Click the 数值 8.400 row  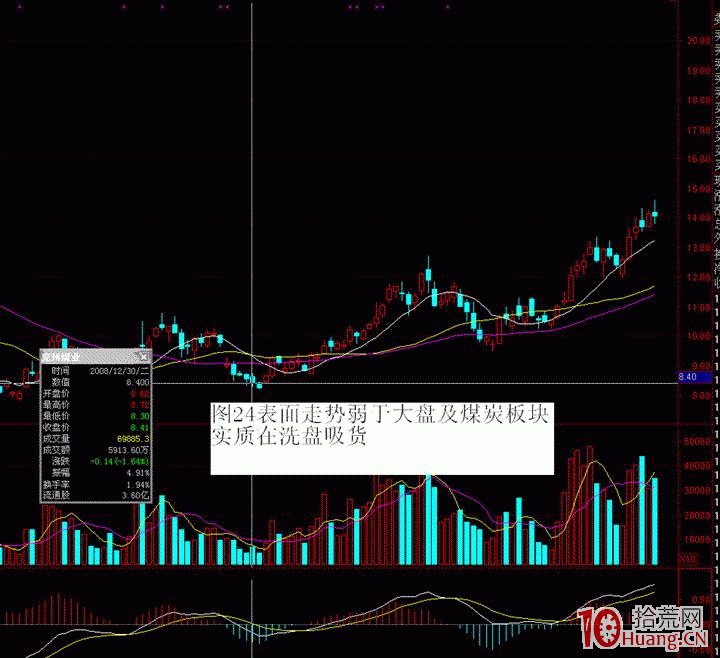95,382
